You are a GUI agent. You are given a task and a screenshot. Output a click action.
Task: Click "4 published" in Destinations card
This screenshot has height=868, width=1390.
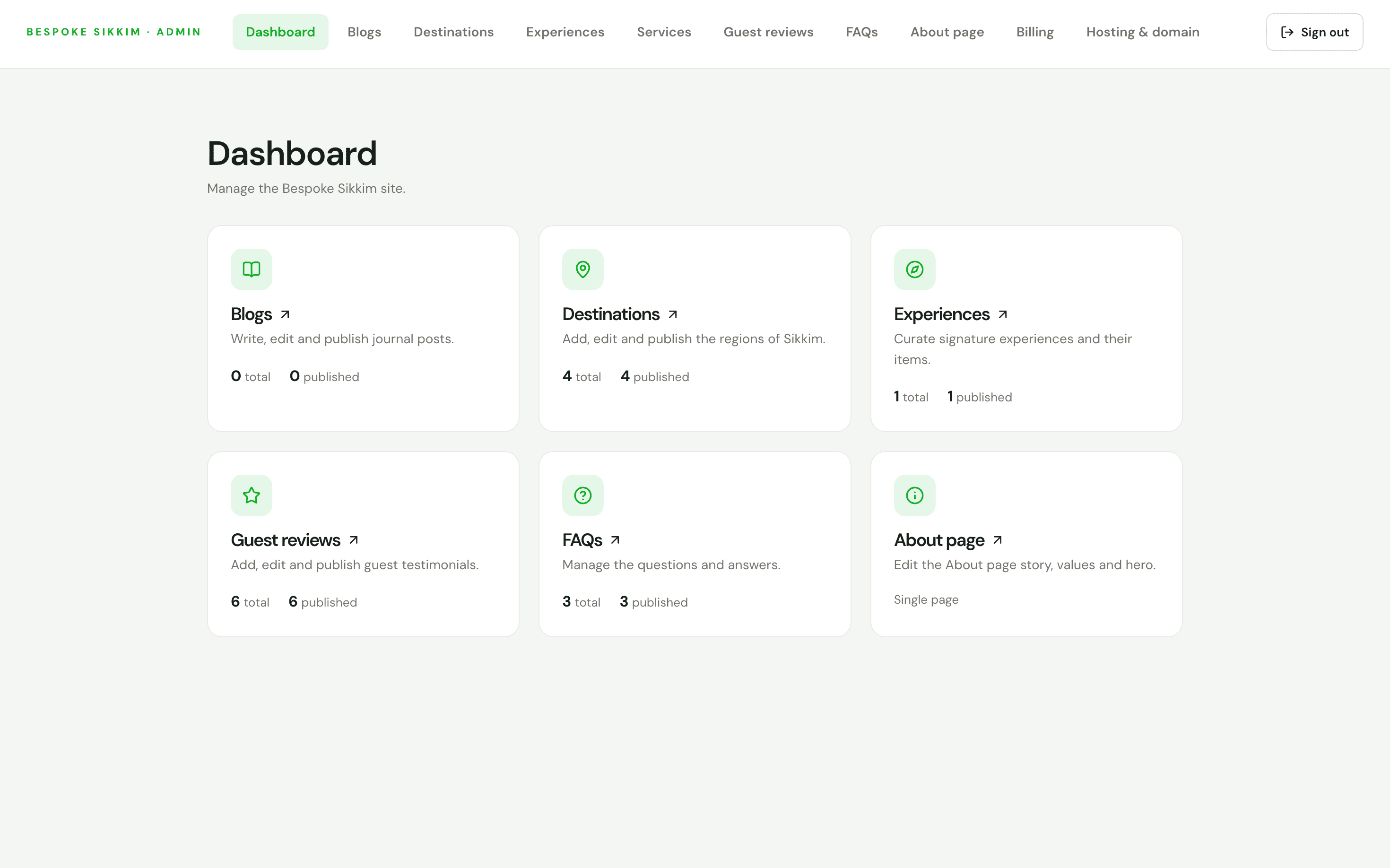[x=654, y=377]
